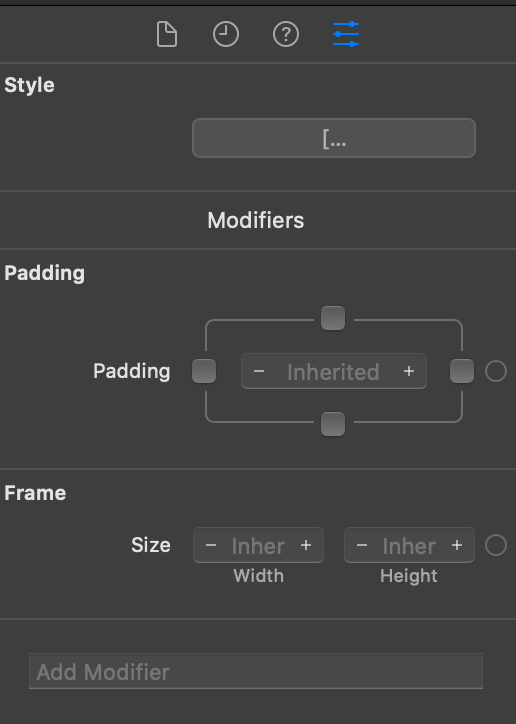Increase the frame Width with plus
The height and width of the screenshot is (724, 516).
point(306,545)
